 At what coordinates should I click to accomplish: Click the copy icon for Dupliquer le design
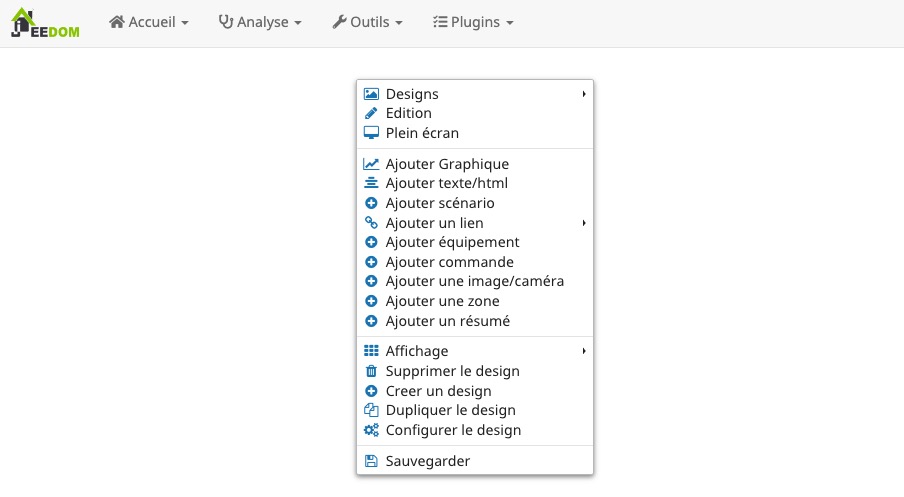371,411
